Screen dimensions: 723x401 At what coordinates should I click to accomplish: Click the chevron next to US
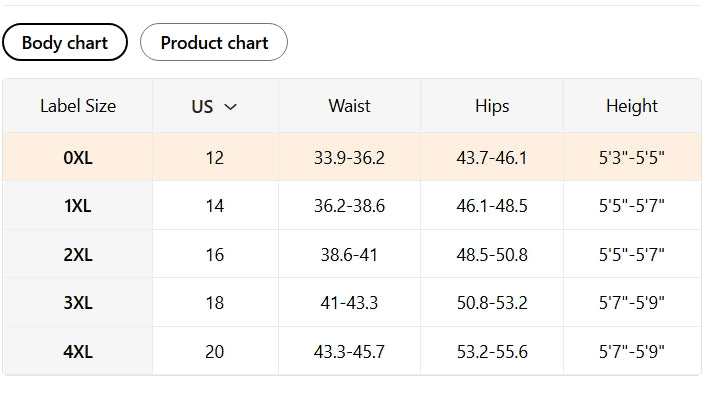click(x=231, y=107)
